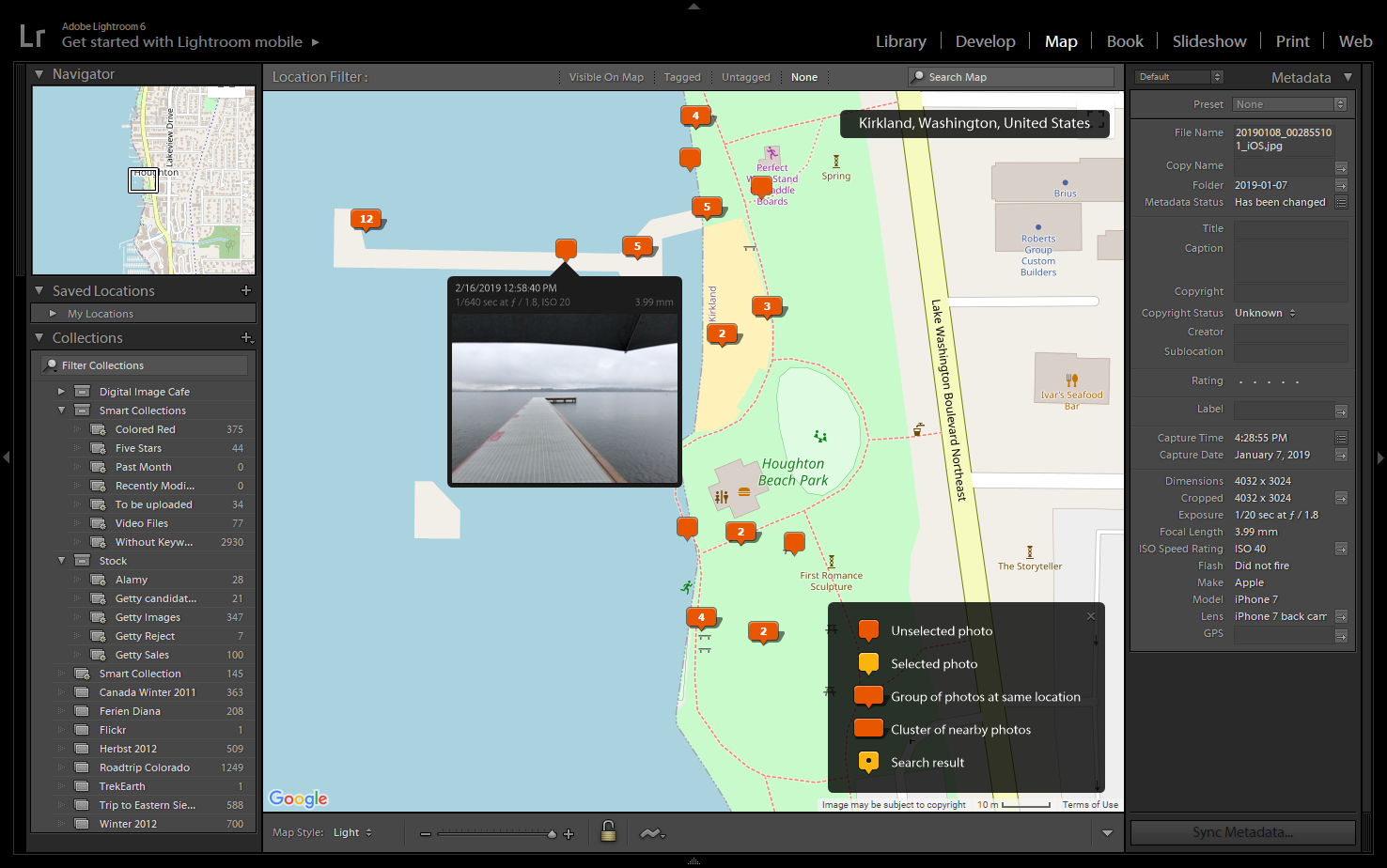Click Get started with Lightroom mobile
This screenshot has width=1387, height=868.
click(x=182, y=42)
